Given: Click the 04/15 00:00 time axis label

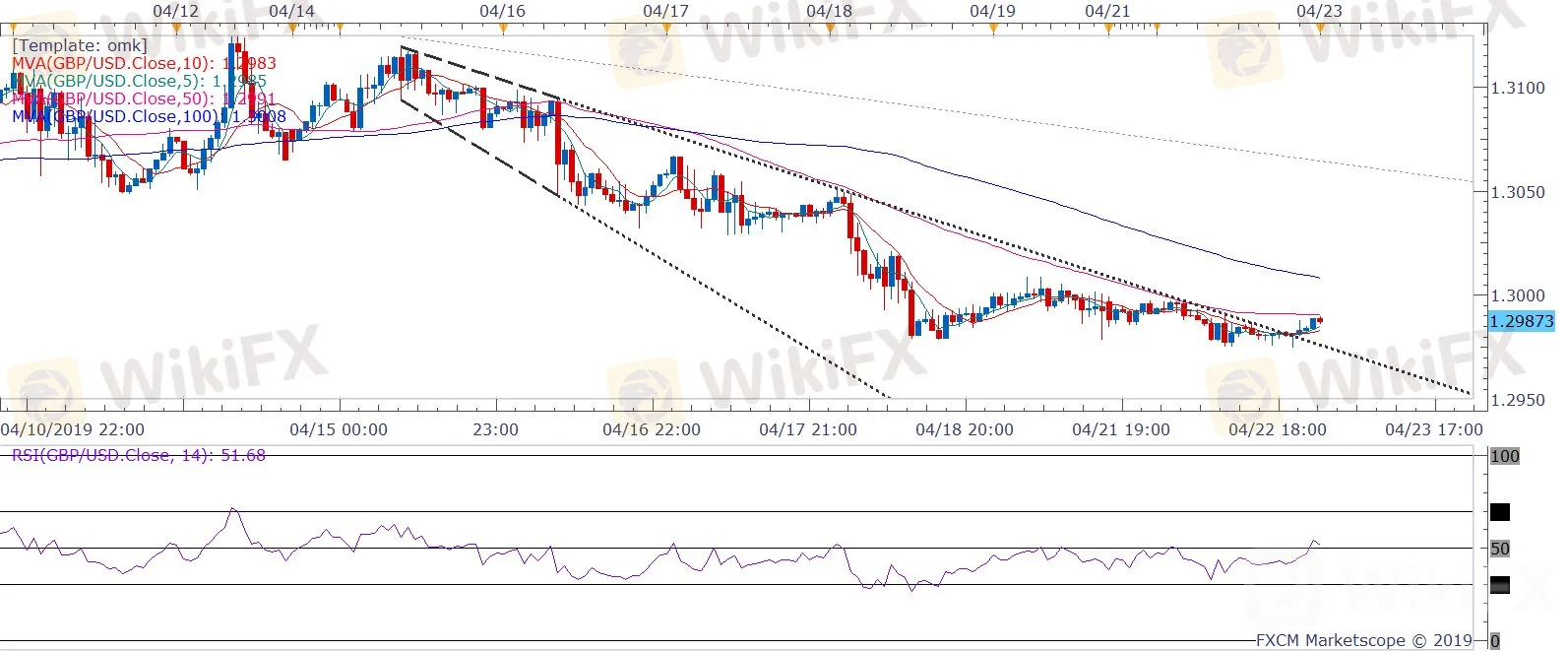Looking at the screenshot, I should tap(339, 429).
